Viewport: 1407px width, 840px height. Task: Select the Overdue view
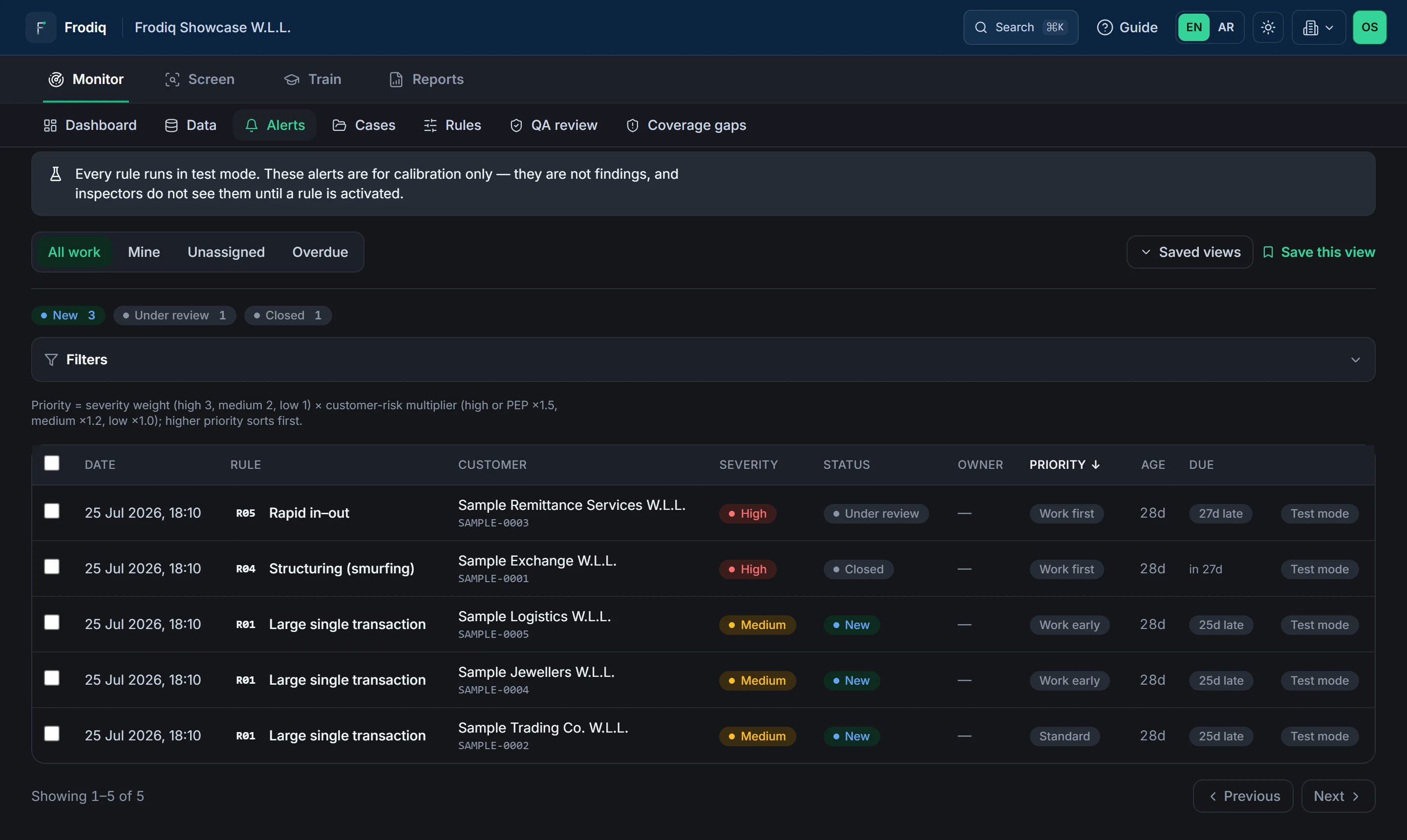click(320, 252)
